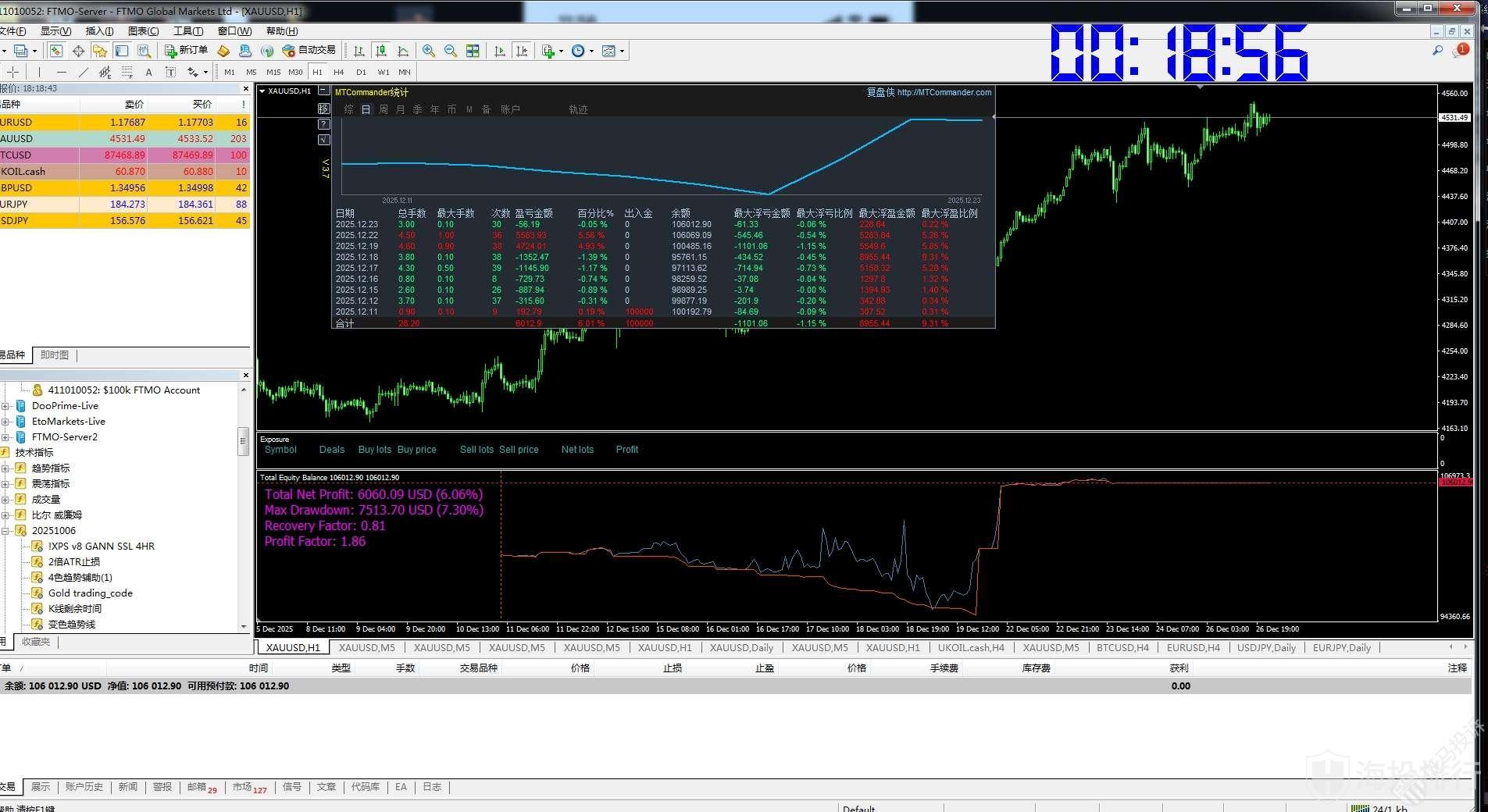
Task: Collapse the 20251006 indicator folder
Action: 5,531
